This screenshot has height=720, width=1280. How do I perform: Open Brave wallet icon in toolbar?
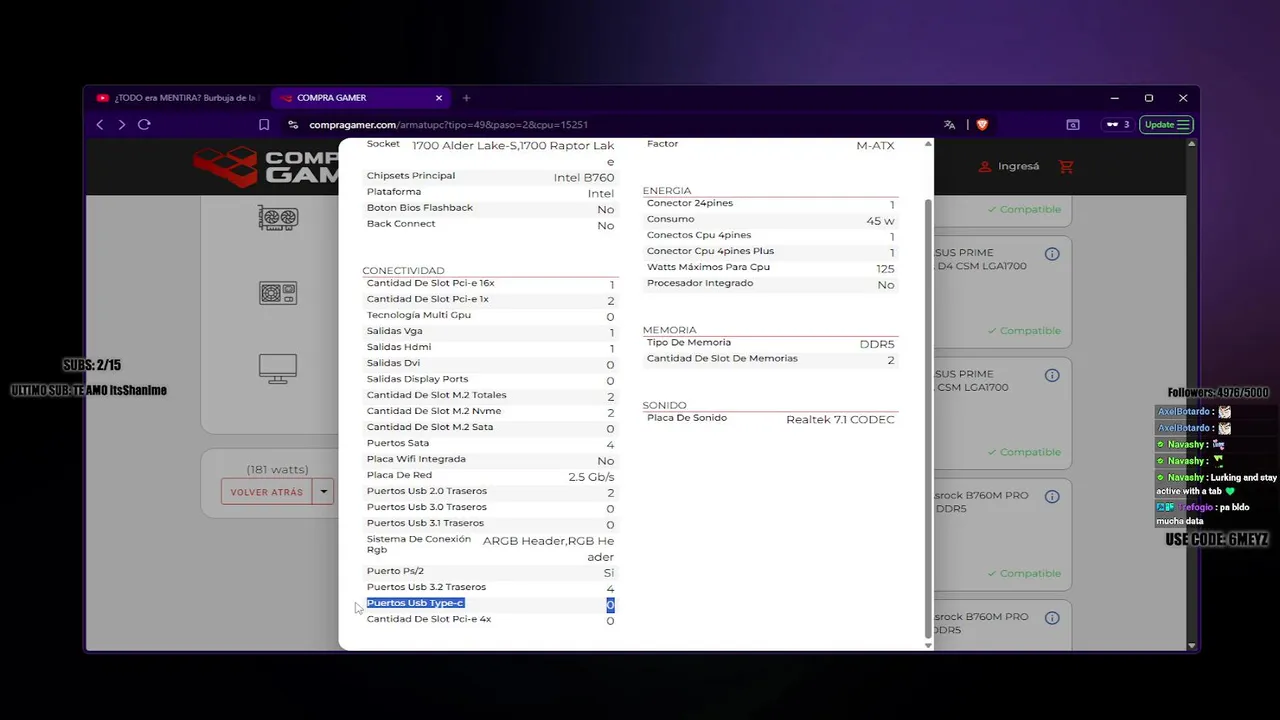1073,125
